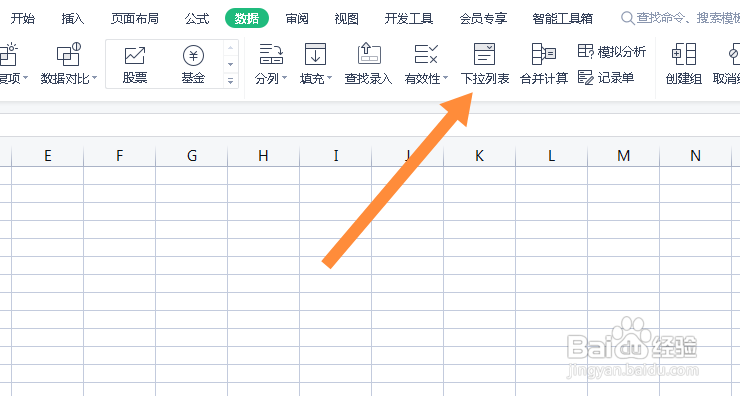The width and height of the screenshot is (740, 396).
Task: Insert 股票 stock data type
Action: pyautogui.click(x=135, y=65)
